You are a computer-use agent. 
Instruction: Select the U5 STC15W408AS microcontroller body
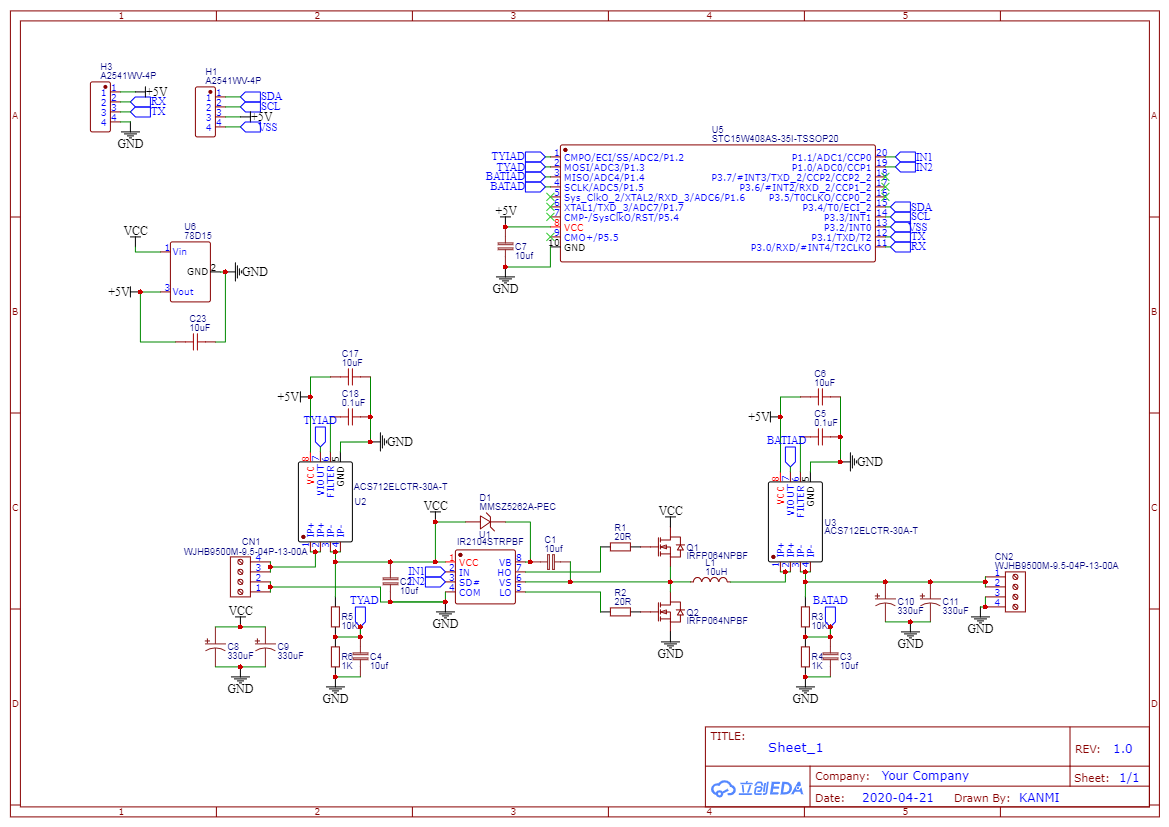(719, 203)
